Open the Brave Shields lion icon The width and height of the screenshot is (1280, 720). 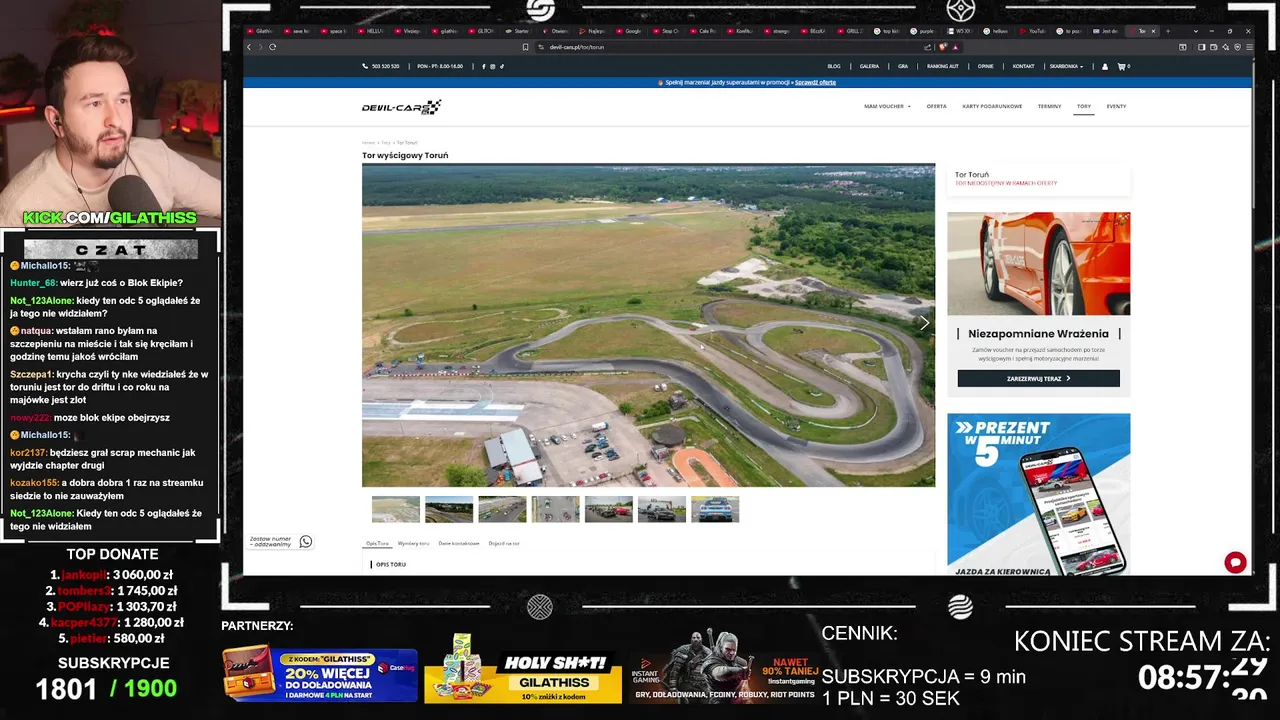(x=942, y=47)
